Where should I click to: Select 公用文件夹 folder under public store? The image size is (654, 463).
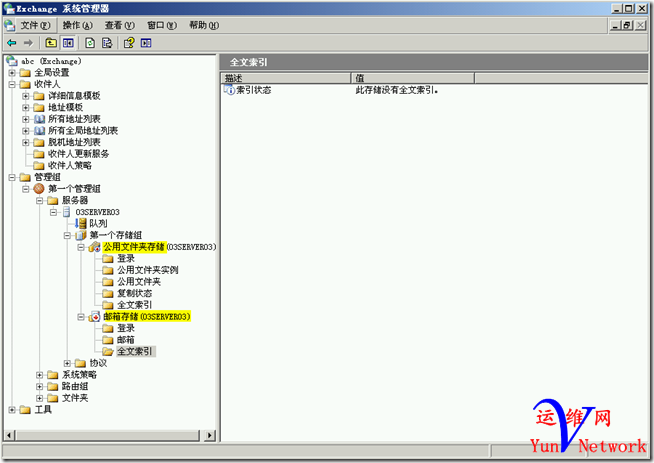[139, 282]
